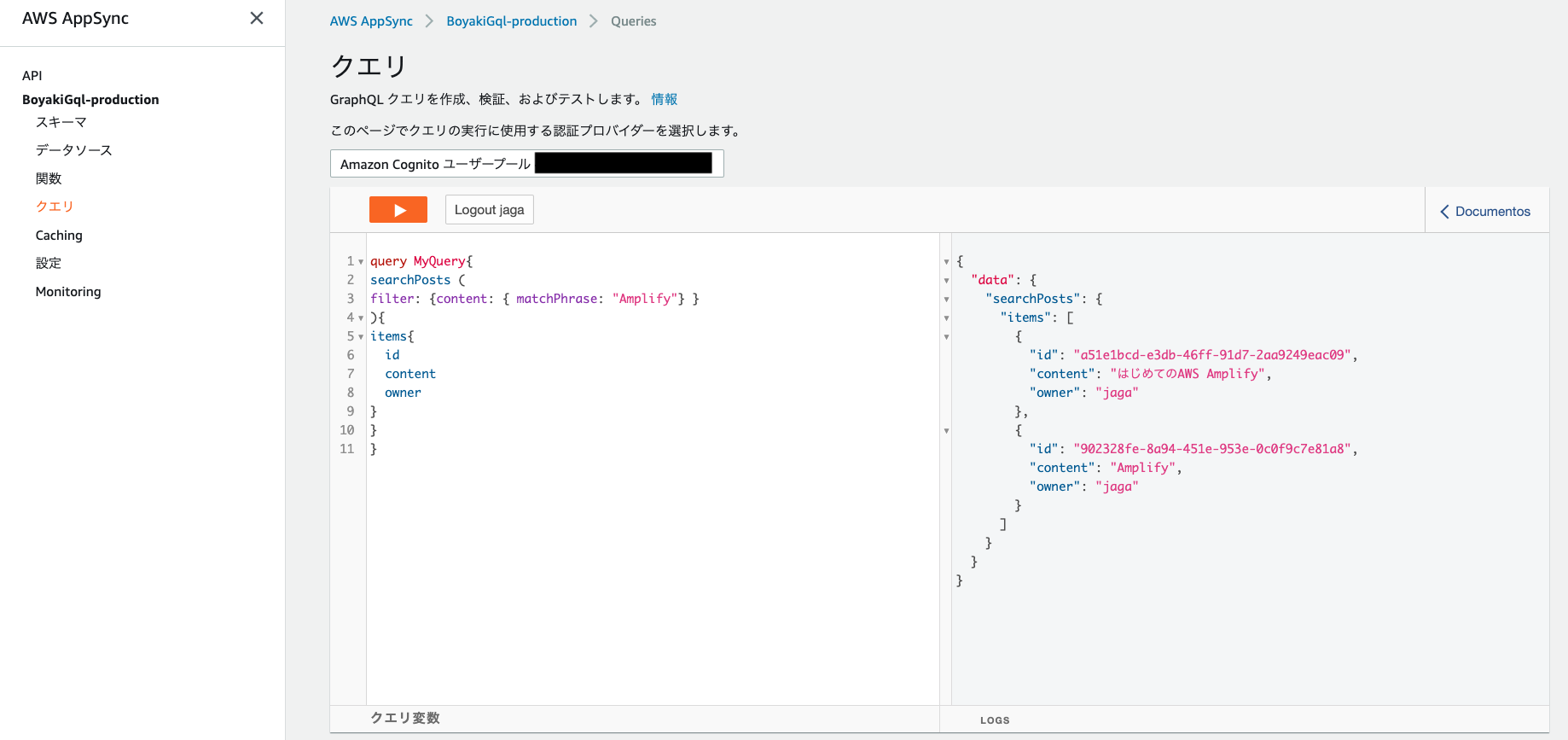This screenshot has width=1568, height=740.
Task: Click the content field on line 7
Action: pos(410,374)
